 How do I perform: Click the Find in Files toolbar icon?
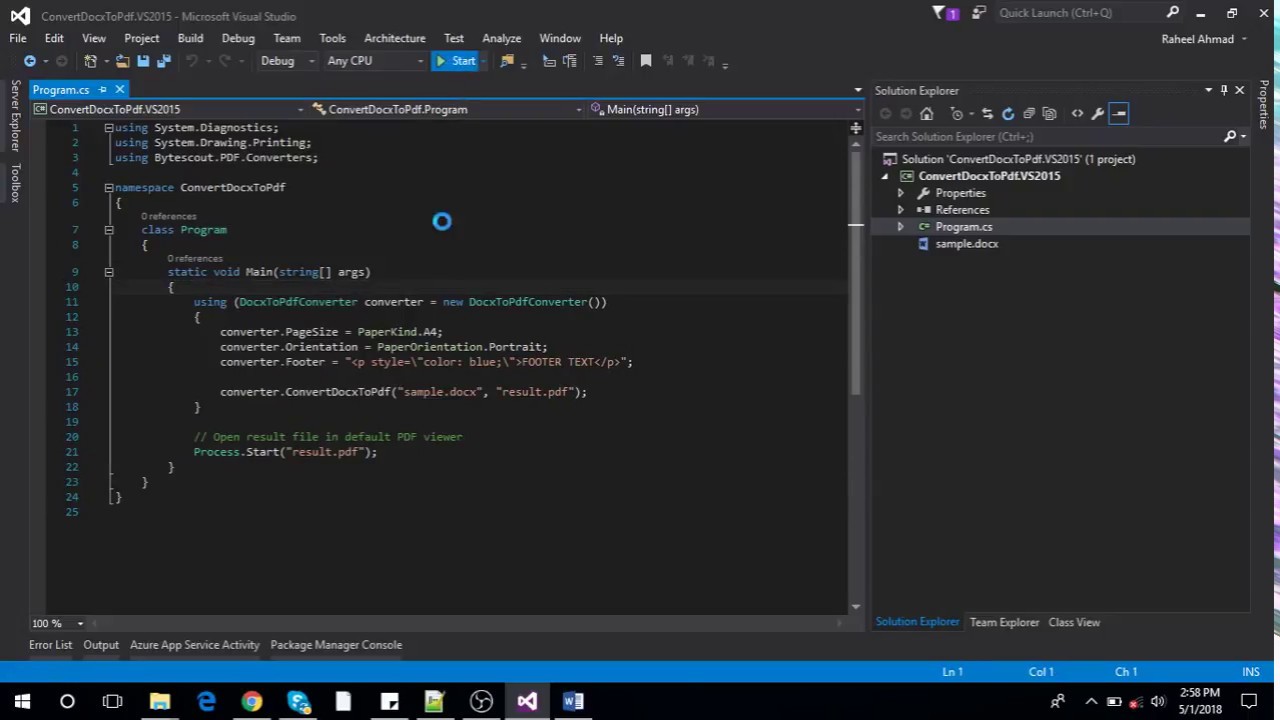pyautogui.click(x=507, y=61)
